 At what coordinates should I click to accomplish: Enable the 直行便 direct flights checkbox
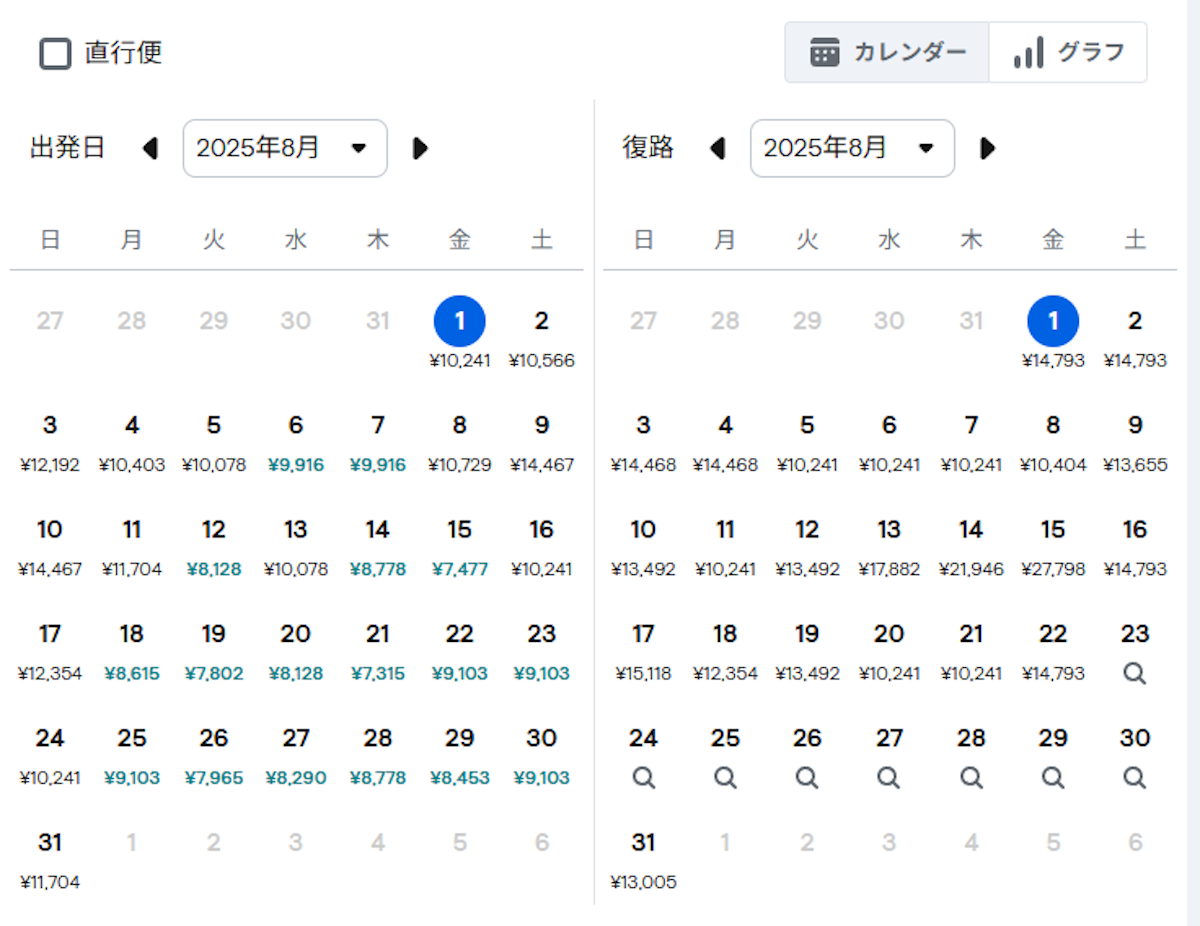click(x=55, y=53)
